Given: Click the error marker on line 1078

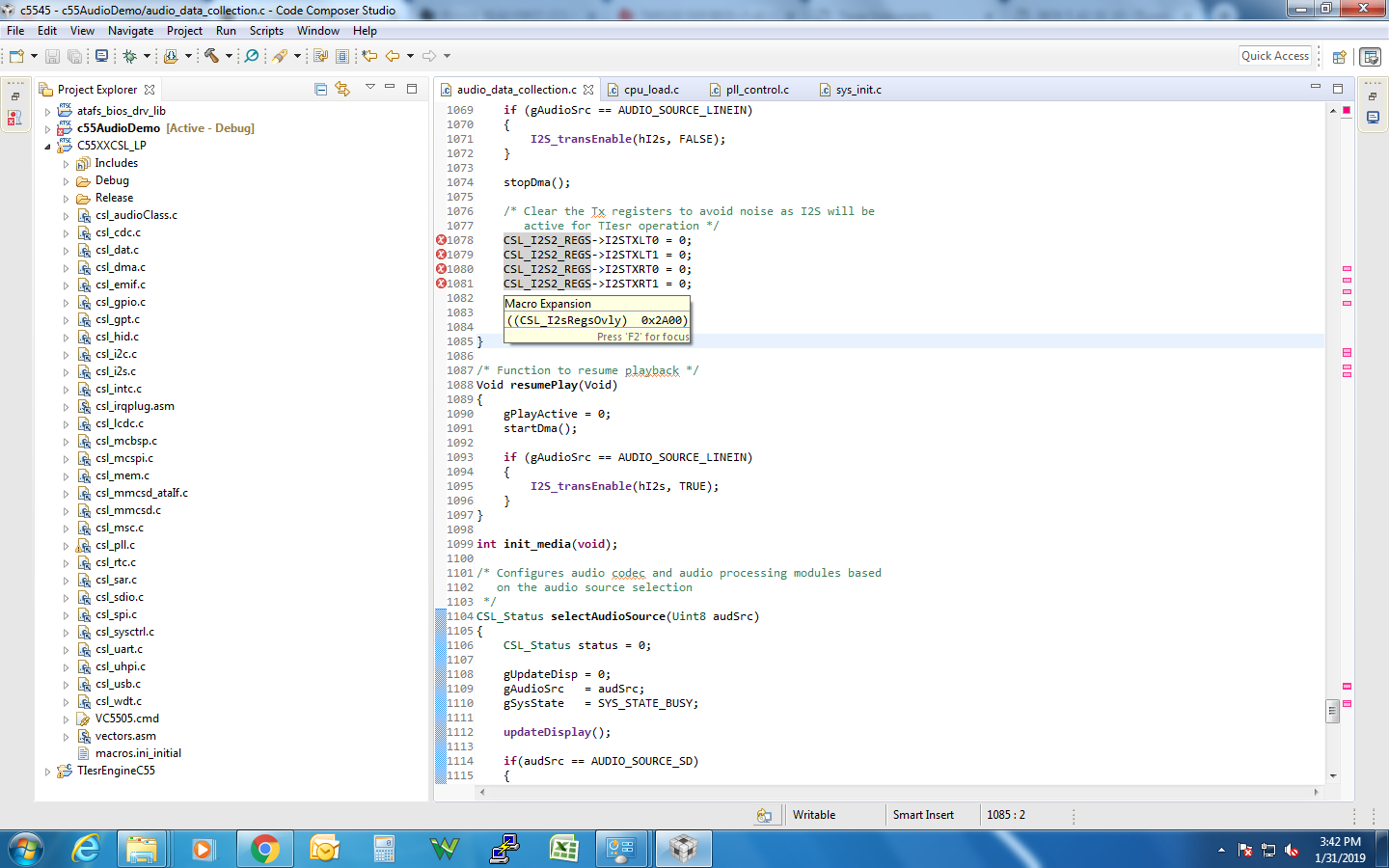Looking at the screenshot, I should click(x=441, y=240).
